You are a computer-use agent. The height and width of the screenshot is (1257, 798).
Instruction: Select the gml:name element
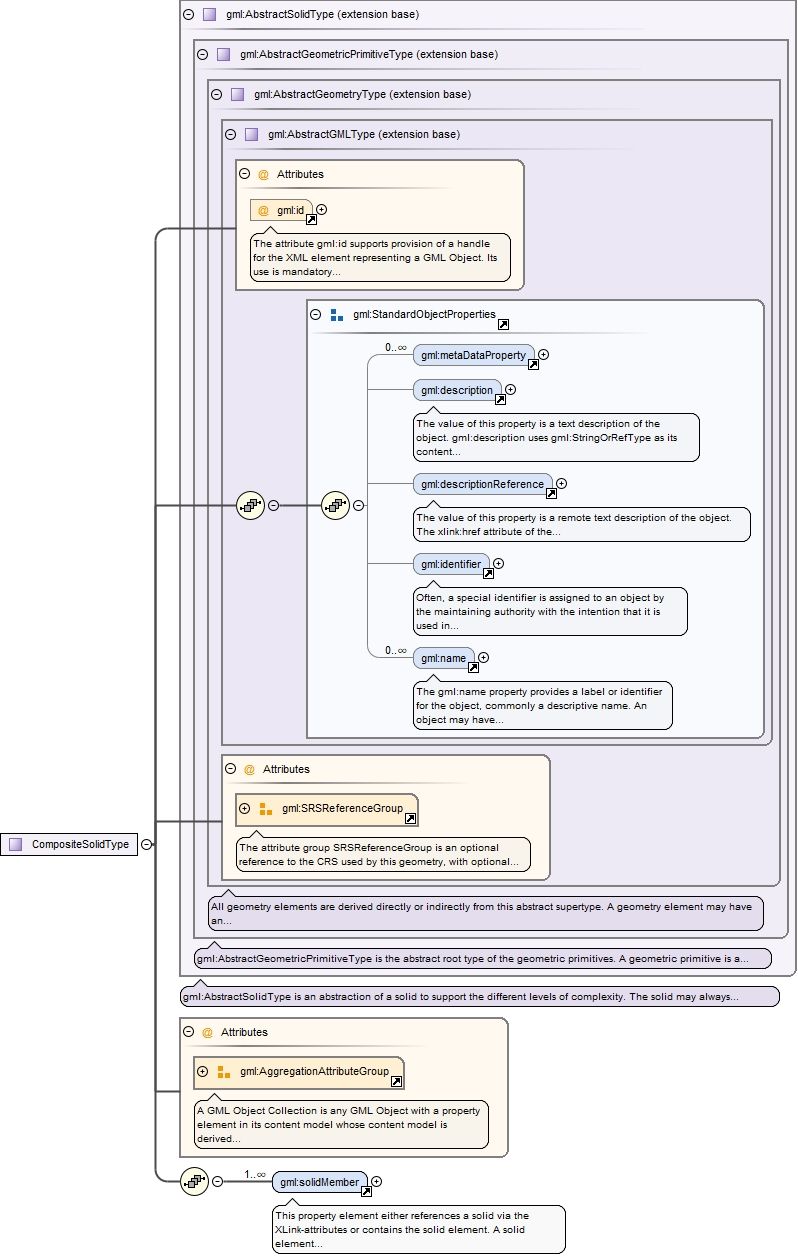pyautogui.click(x=444, y=658)
